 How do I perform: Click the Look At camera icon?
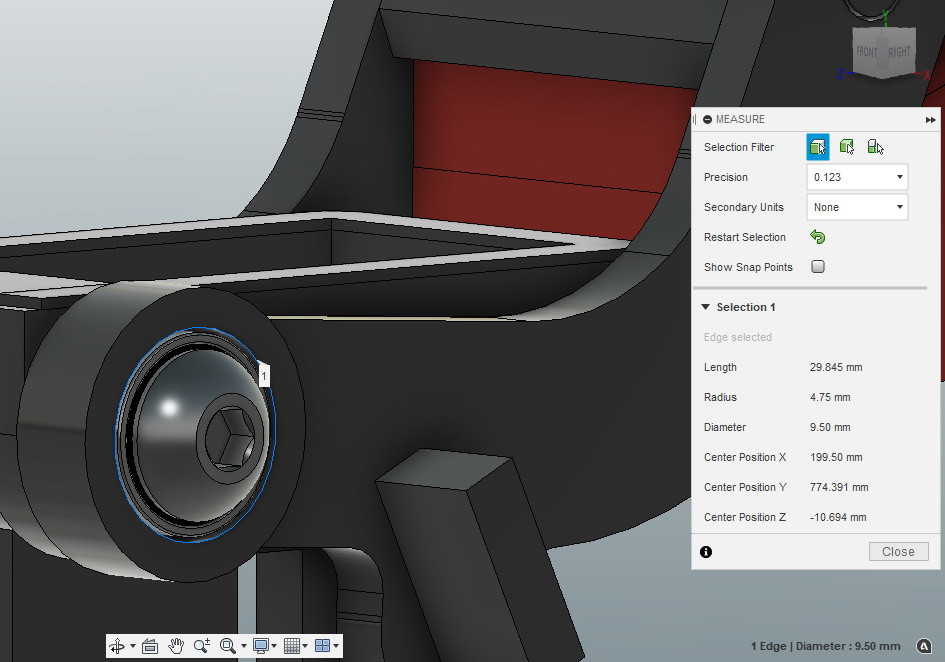point(150,646)
